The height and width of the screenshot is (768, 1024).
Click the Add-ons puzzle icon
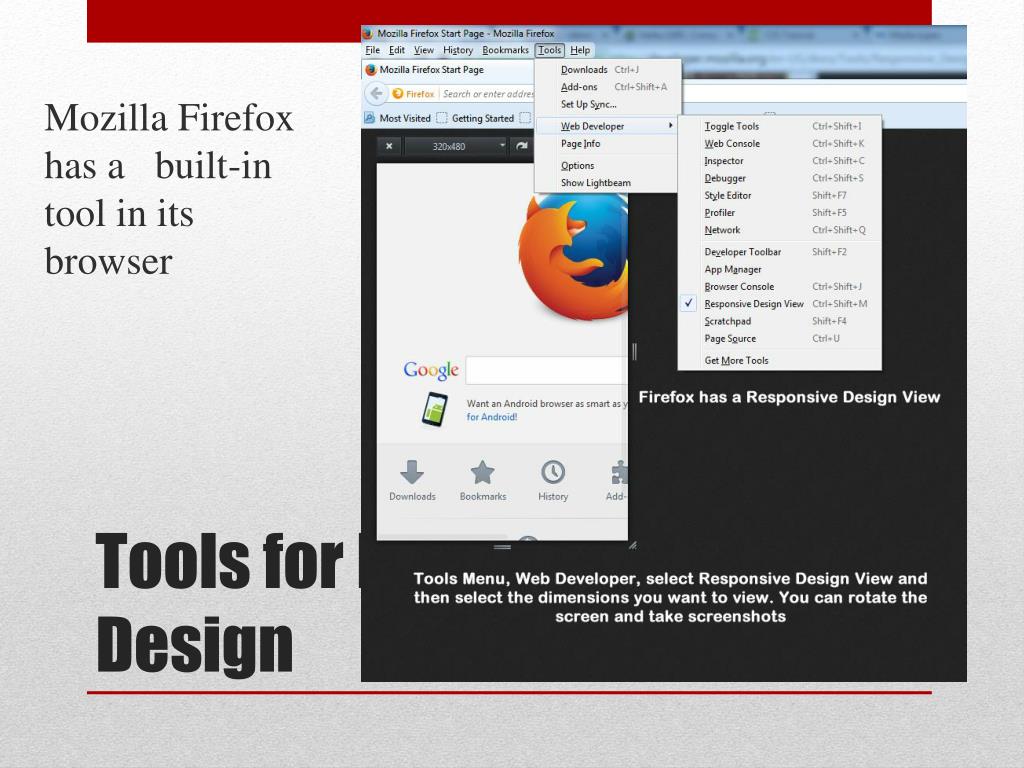[619, 472]
